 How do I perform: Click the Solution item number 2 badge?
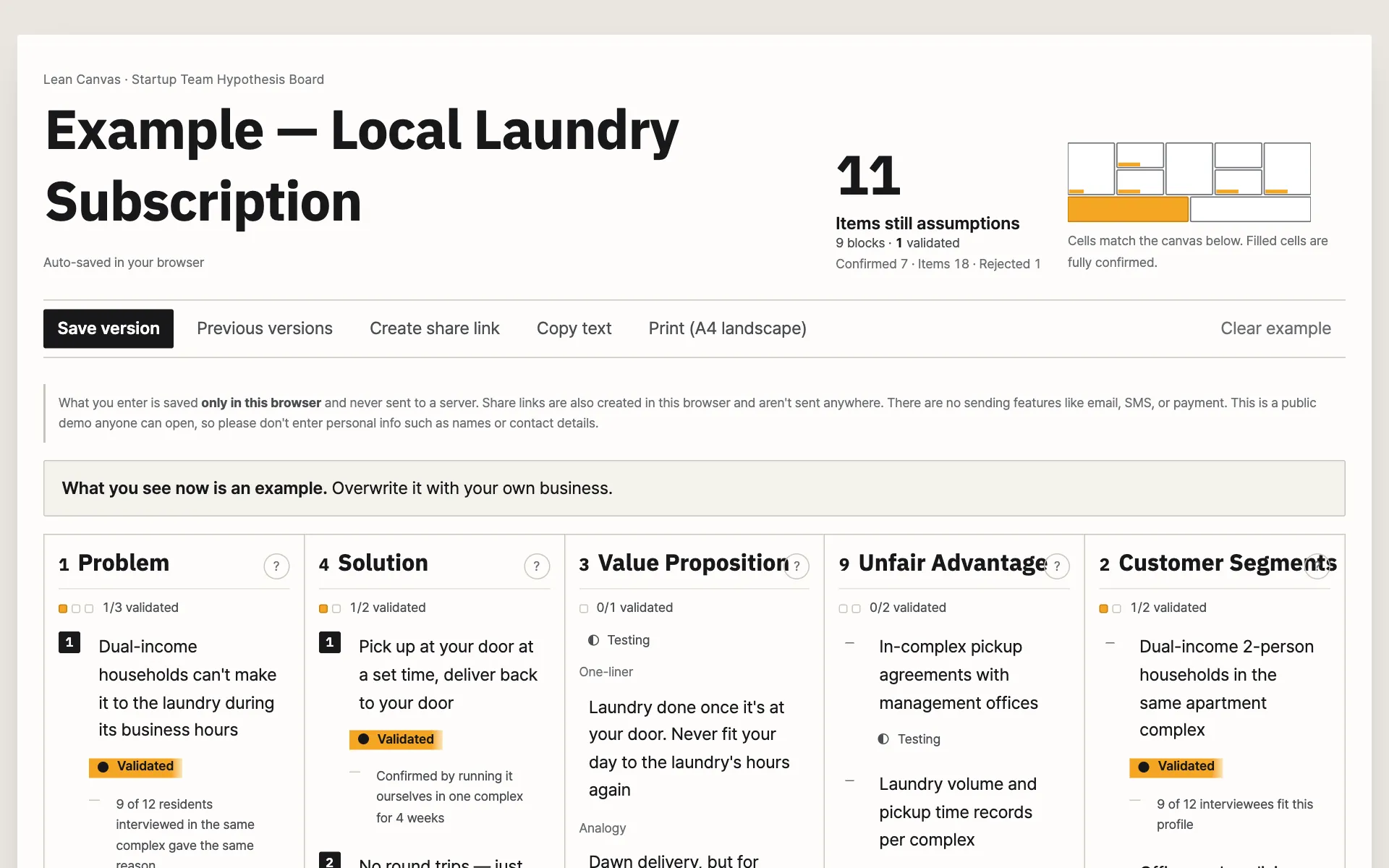[x=330, y=861]
